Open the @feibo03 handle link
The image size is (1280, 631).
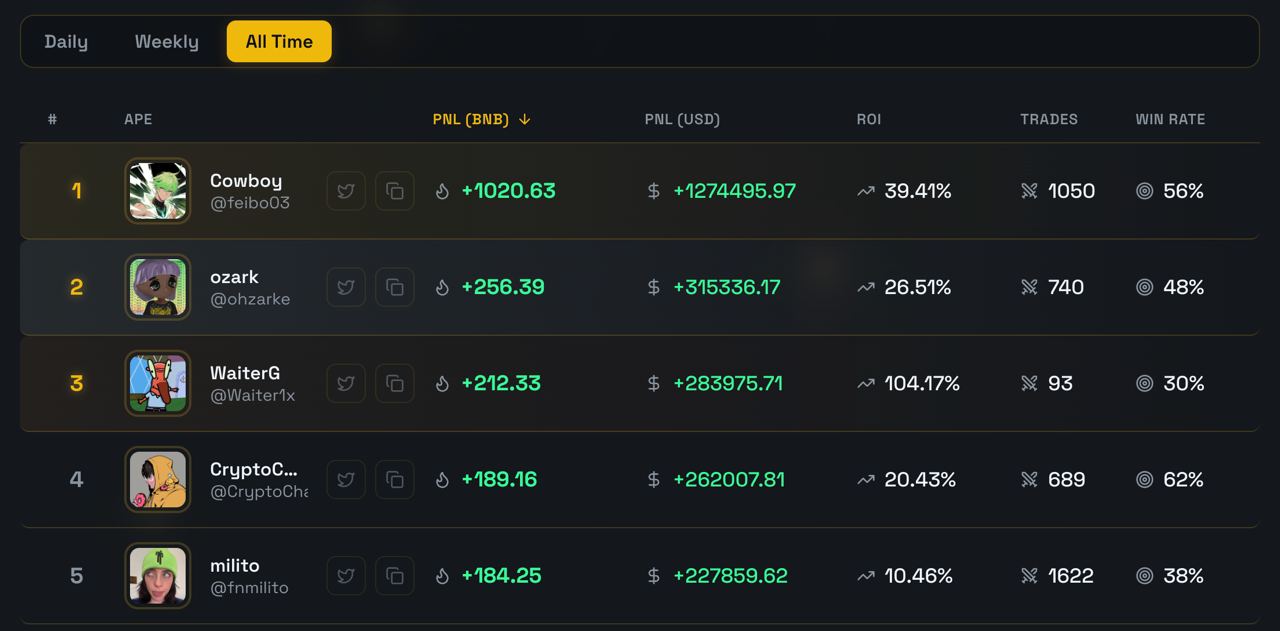tap(250, 203)
